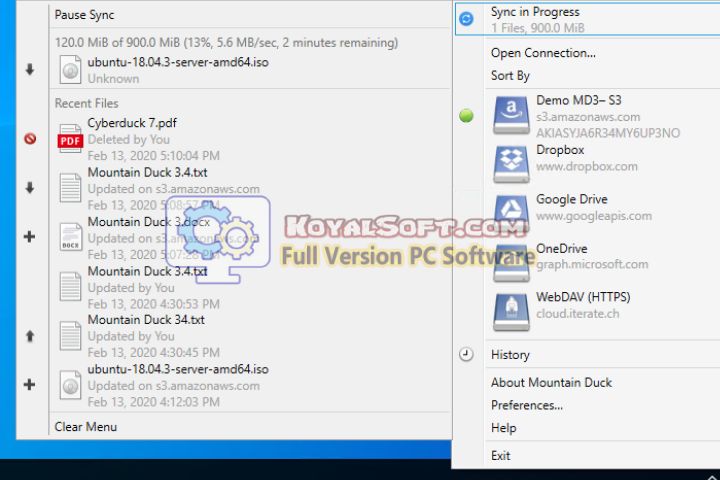Select the WebDAV (HTTPS) bookmark label
The image size is (720, 480).
tap(583, 297)
